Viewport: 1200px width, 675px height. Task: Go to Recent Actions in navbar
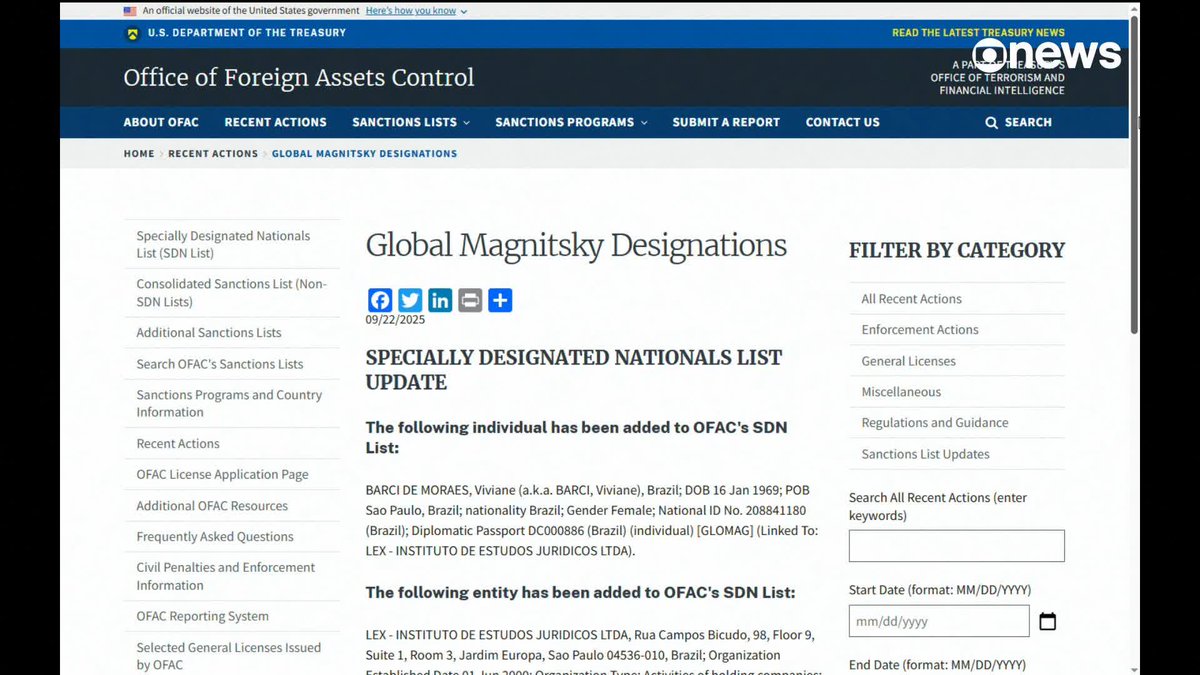(x=275, y=122)
